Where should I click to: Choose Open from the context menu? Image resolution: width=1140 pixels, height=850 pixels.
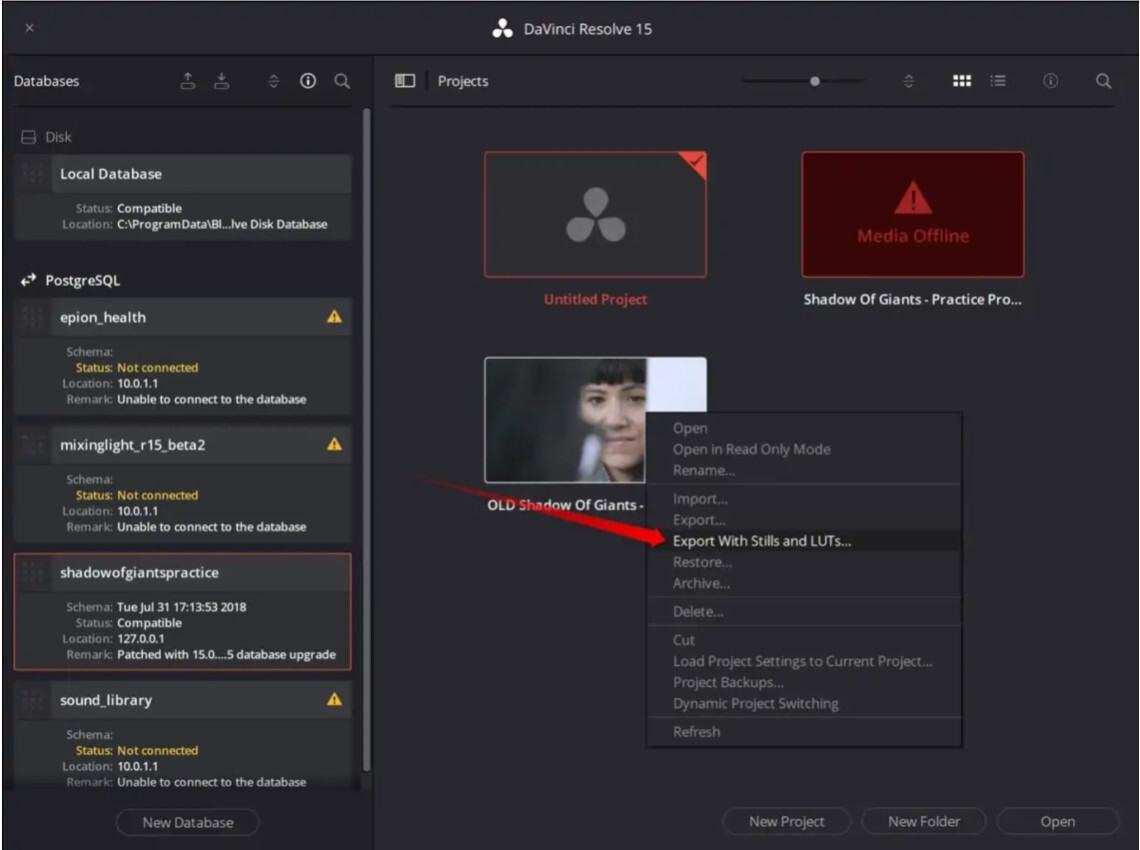point(804,428)
